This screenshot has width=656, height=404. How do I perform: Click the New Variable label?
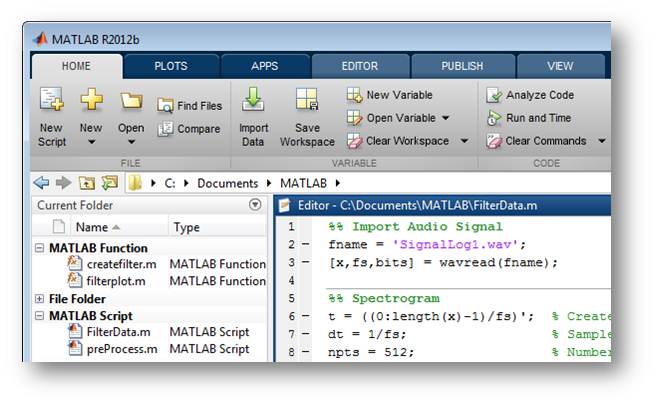400,95
